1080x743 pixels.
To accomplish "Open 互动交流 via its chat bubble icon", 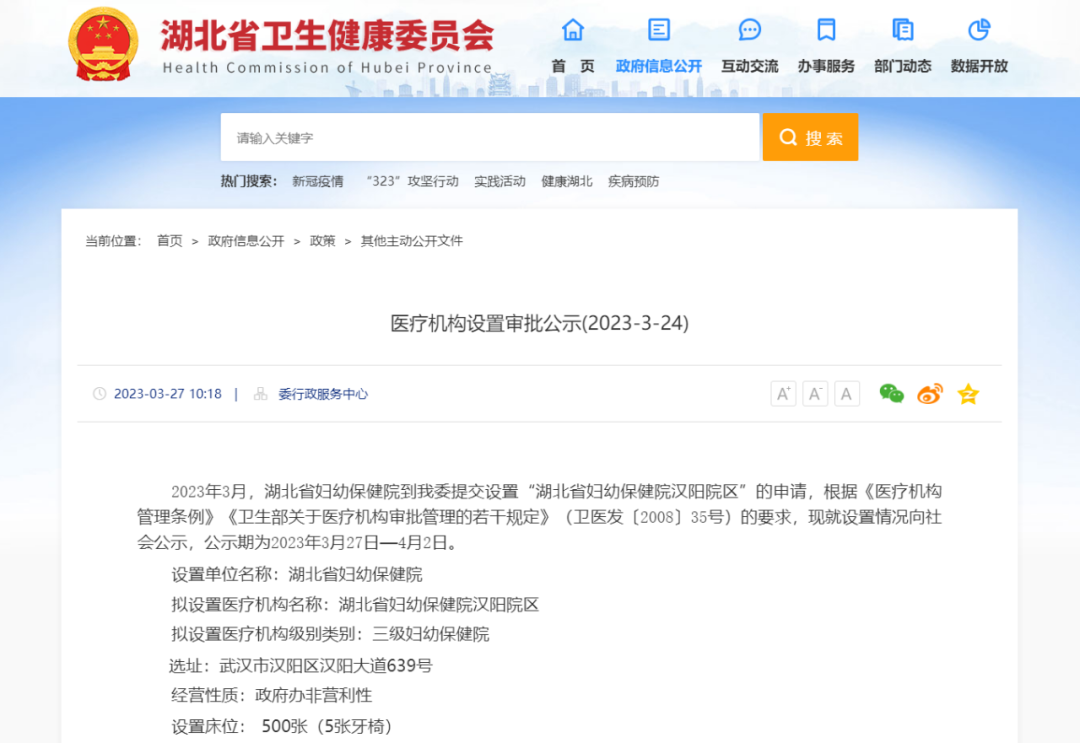I will 749,31.
